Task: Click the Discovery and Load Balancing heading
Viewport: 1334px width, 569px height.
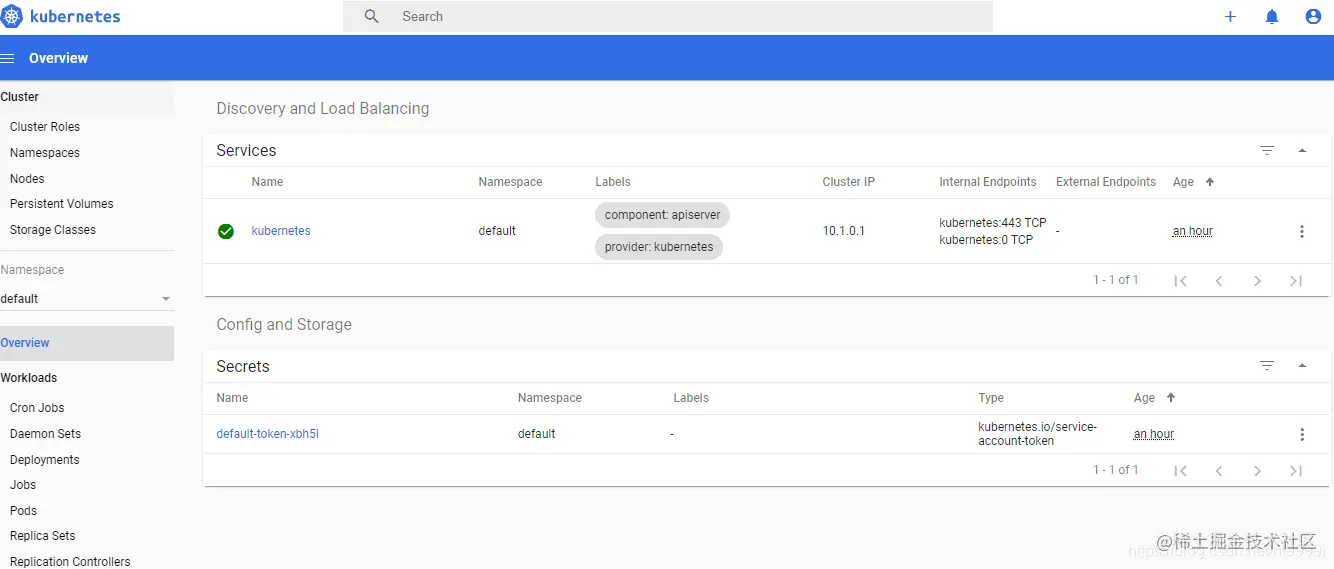Action: point(323,108)
